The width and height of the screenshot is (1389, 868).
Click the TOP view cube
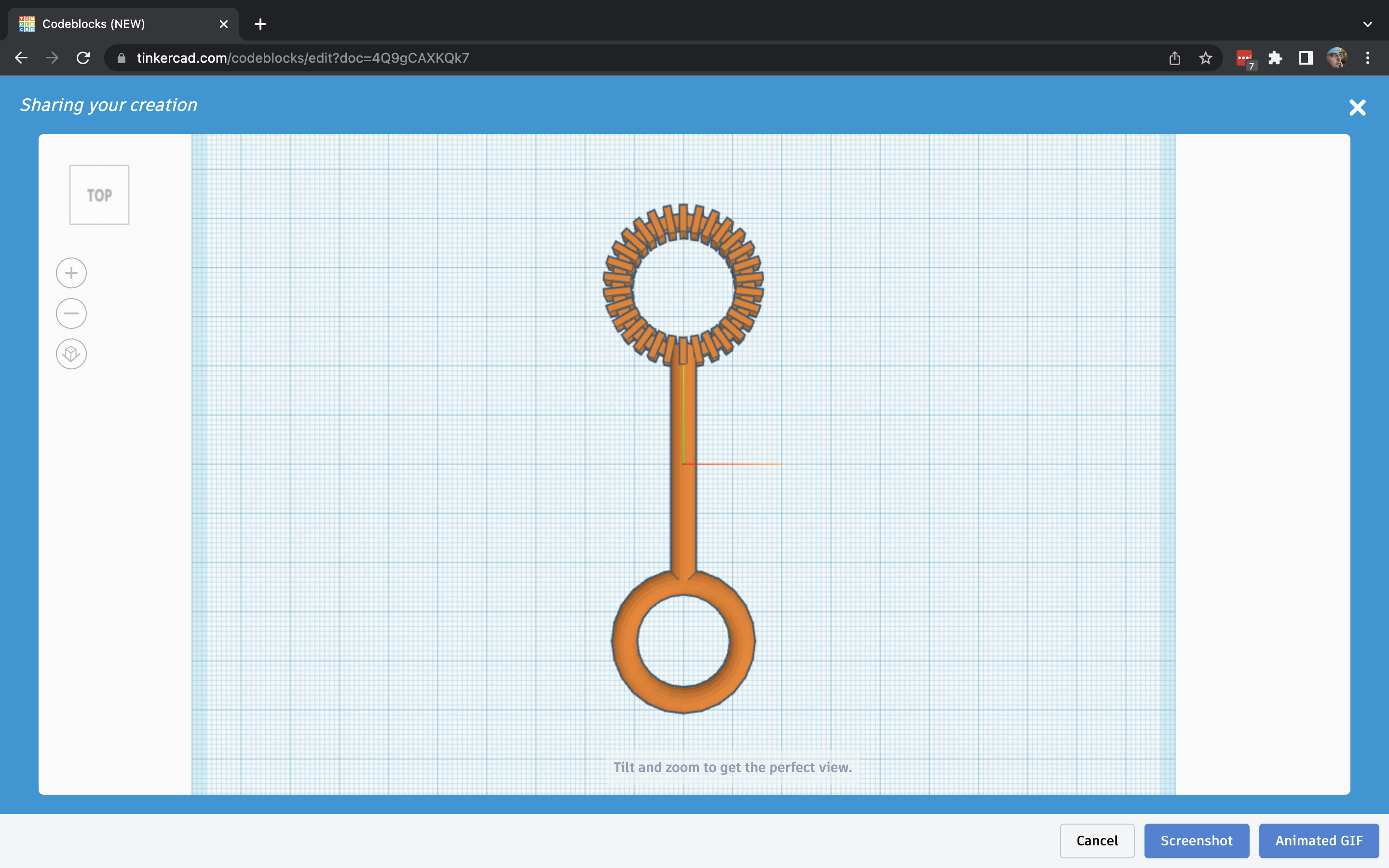99,195
